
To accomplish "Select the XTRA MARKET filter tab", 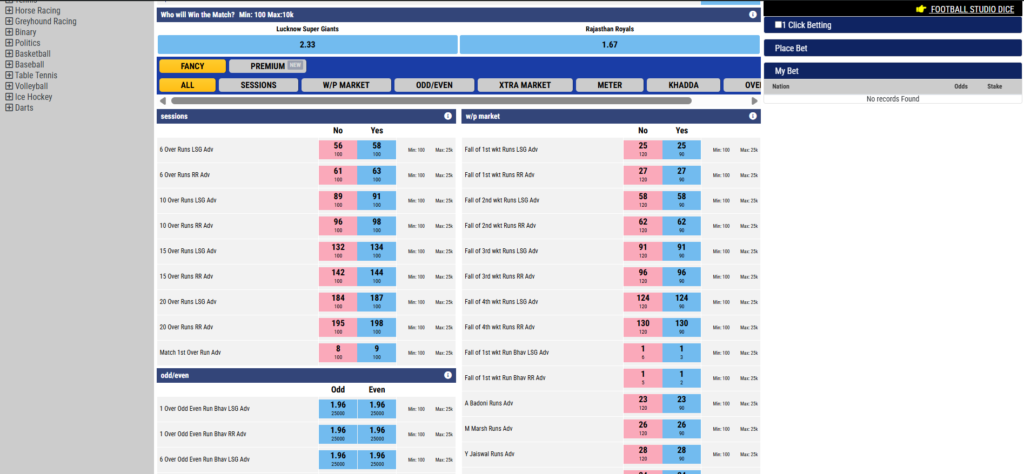I will tap(525, 85).
